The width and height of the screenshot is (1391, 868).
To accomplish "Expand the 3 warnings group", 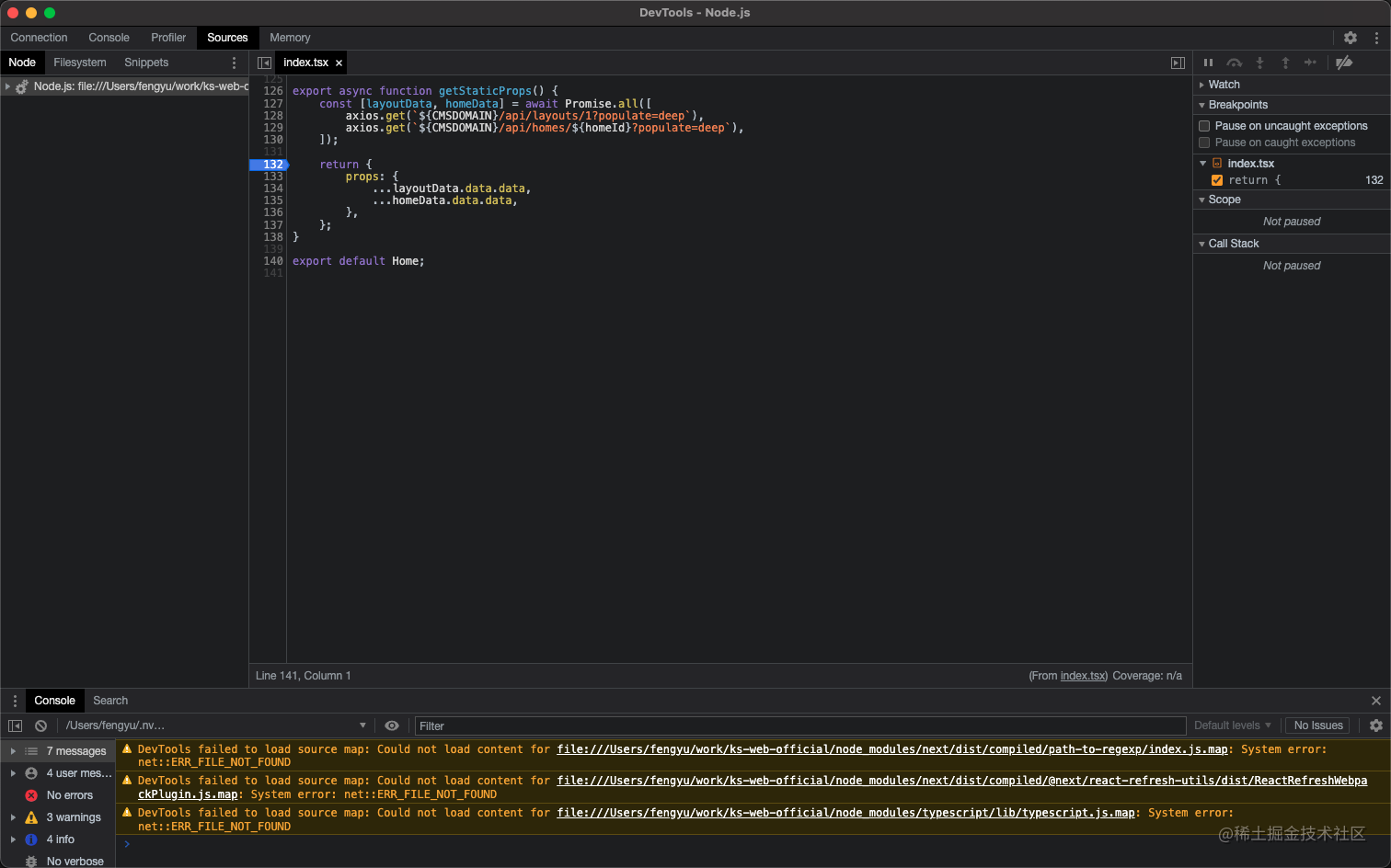I will click(x=13, y=817).
